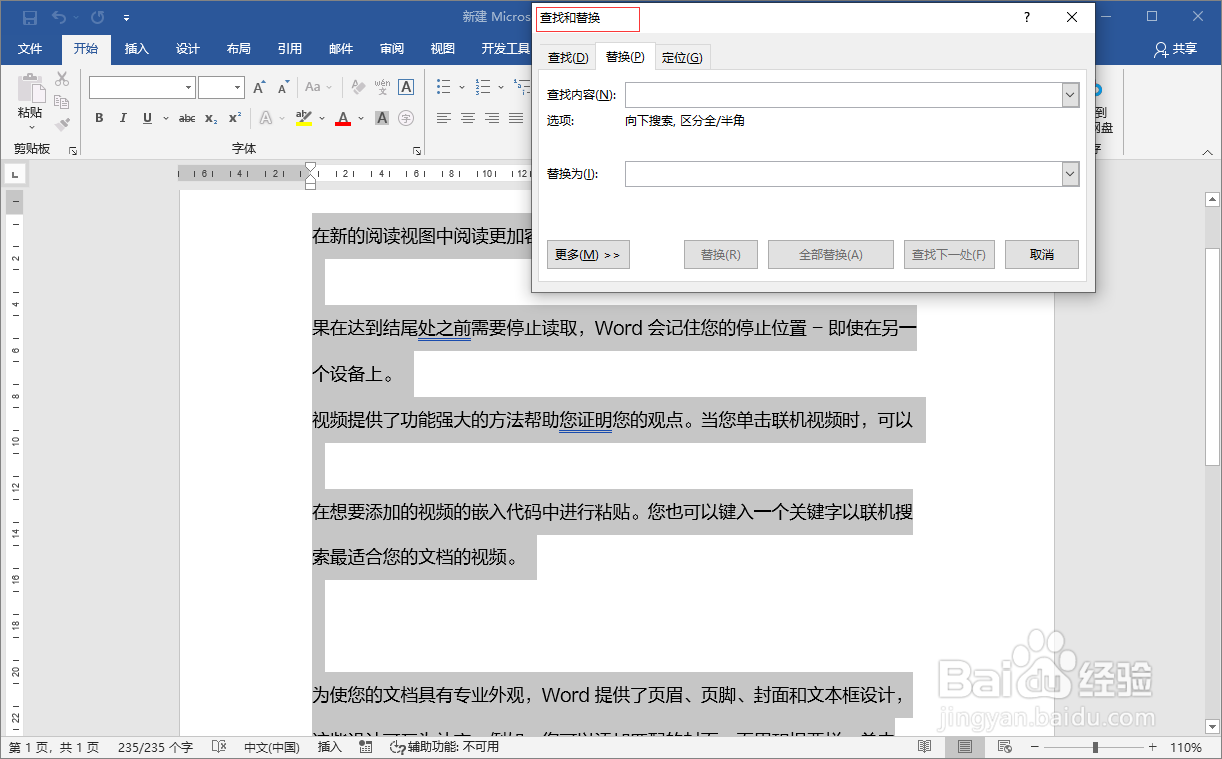1222x759 pixels.
Task: Open the highlight color dropdown arrow
Action: click(322, 118)
